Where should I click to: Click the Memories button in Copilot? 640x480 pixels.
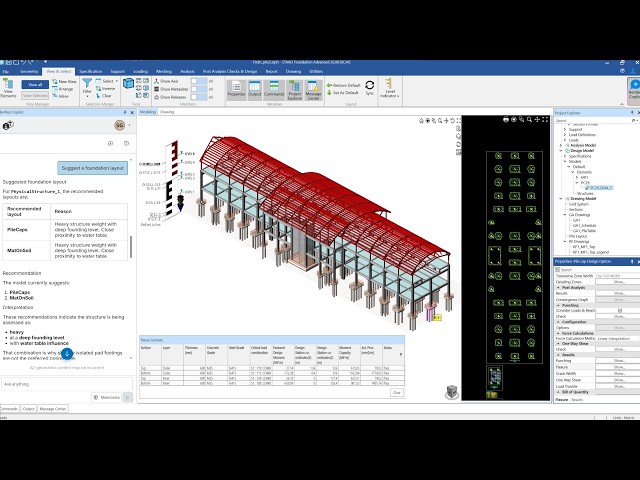point(107,397)
